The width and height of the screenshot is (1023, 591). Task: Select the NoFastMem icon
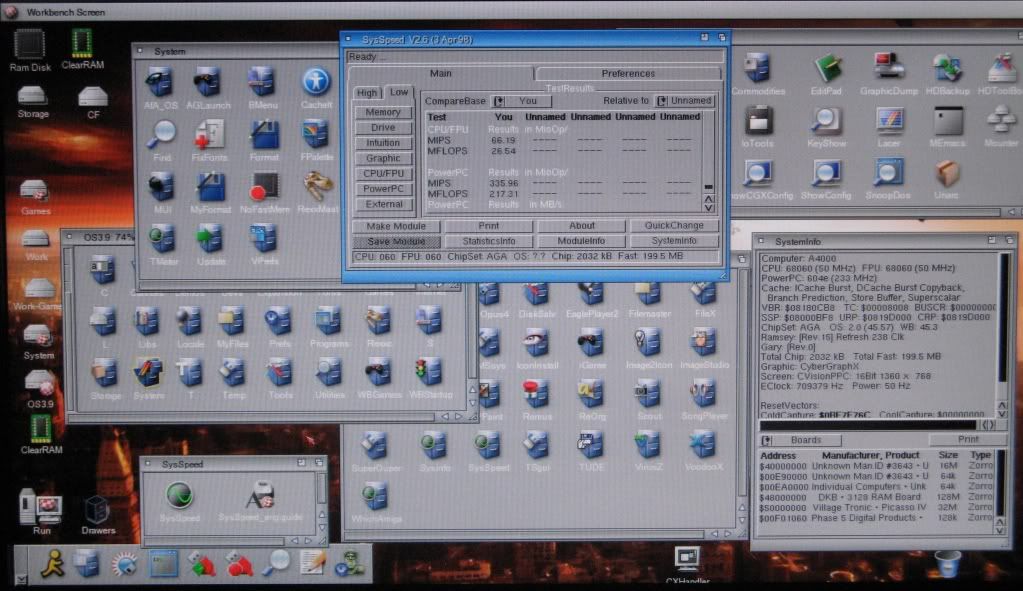tap(264, 187)
